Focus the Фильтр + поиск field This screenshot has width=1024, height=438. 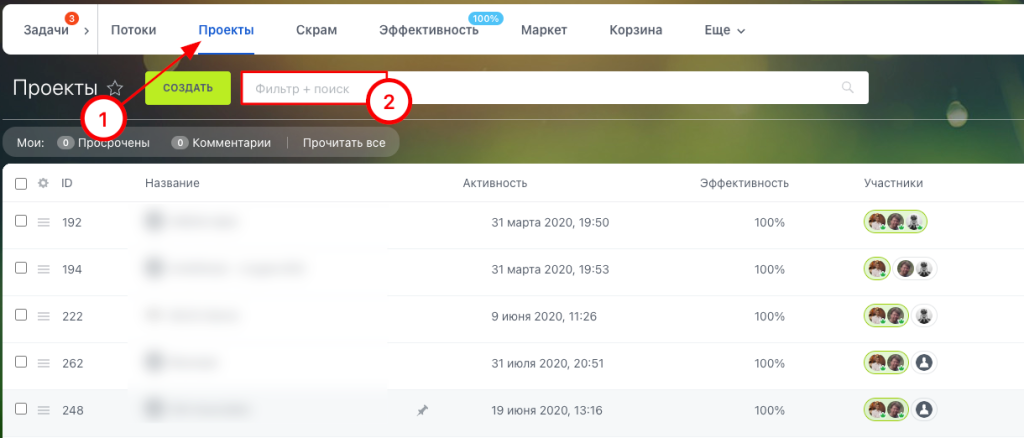click(x=554, y=88)
